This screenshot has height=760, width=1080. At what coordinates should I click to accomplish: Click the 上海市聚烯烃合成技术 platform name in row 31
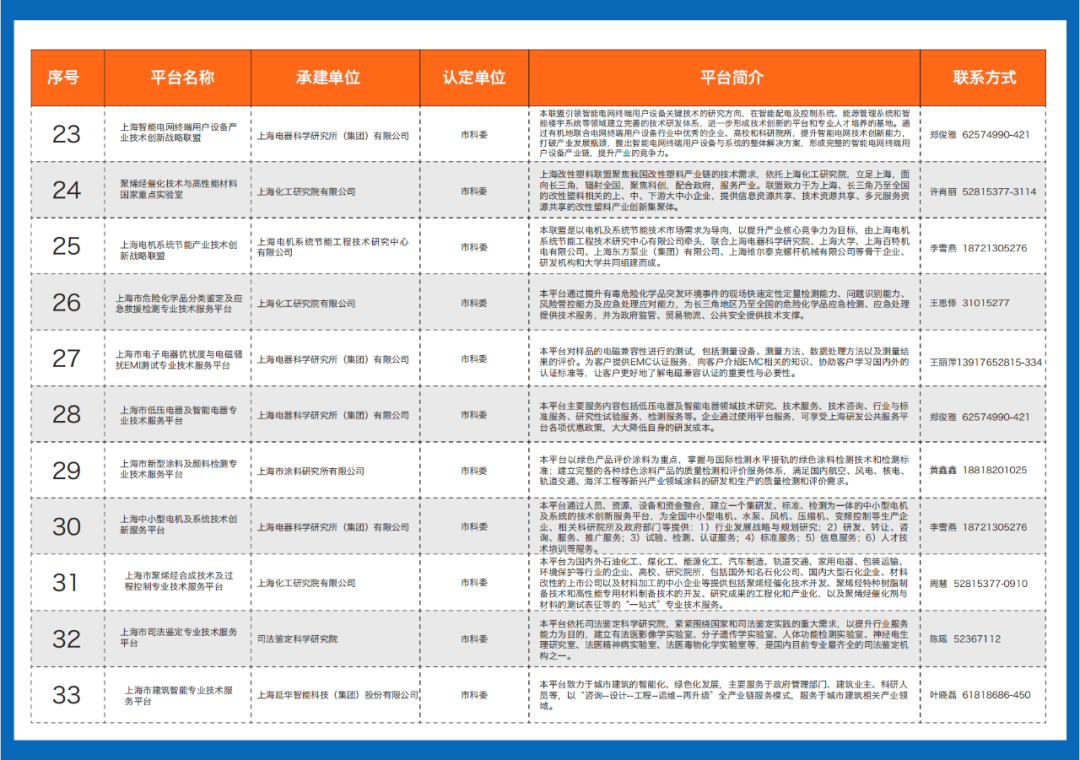pyautogui.click(x=178, y=581)
